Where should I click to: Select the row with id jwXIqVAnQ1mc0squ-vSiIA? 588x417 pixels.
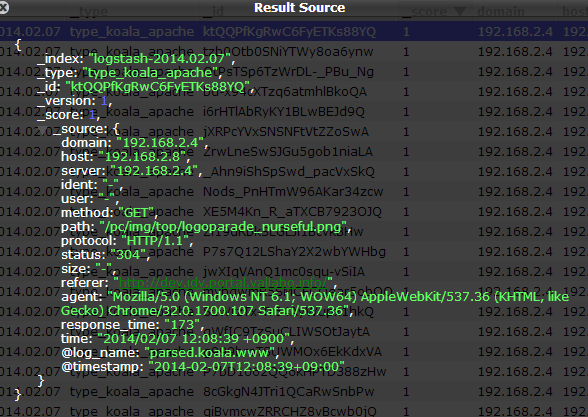pos(294,272)
